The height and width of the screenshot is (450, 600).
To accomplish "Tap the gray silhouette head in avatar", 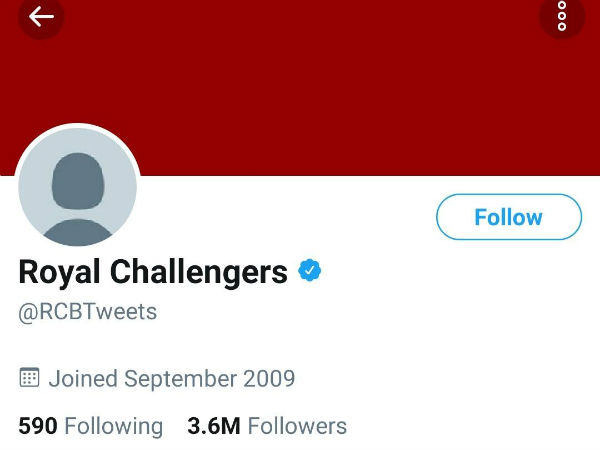I will pyautogui.click(x=77, y=180).
